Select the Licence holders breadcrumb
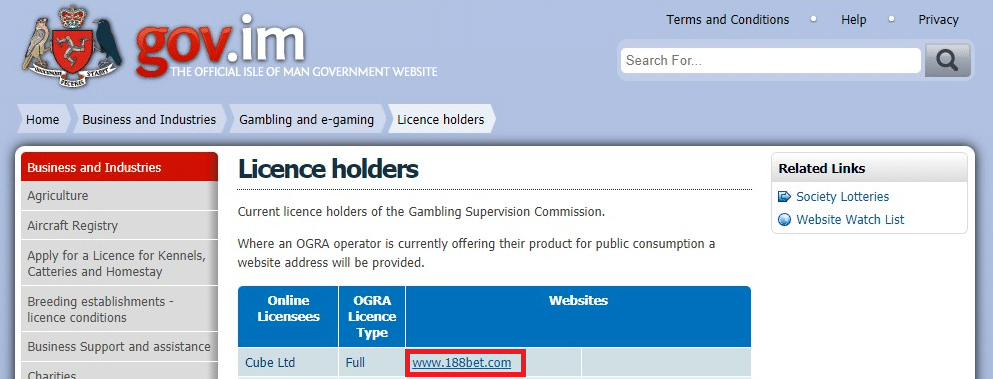993x379 pixels. (441, 119)
